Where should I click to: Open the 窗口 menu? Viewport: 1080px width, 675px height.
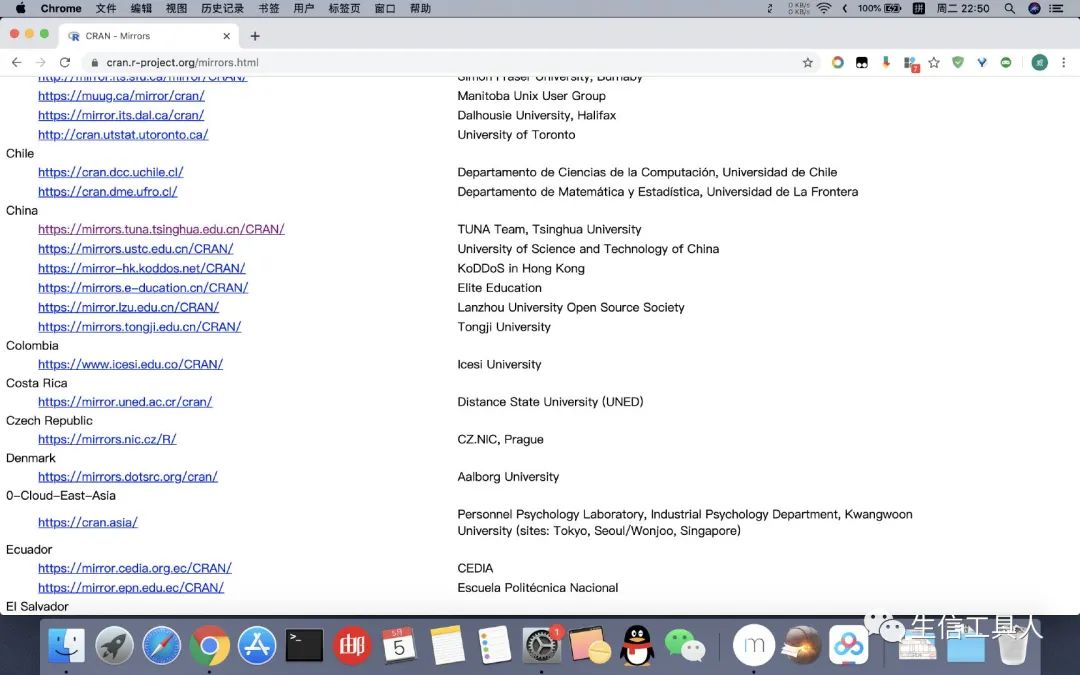[x=385, y=8]
